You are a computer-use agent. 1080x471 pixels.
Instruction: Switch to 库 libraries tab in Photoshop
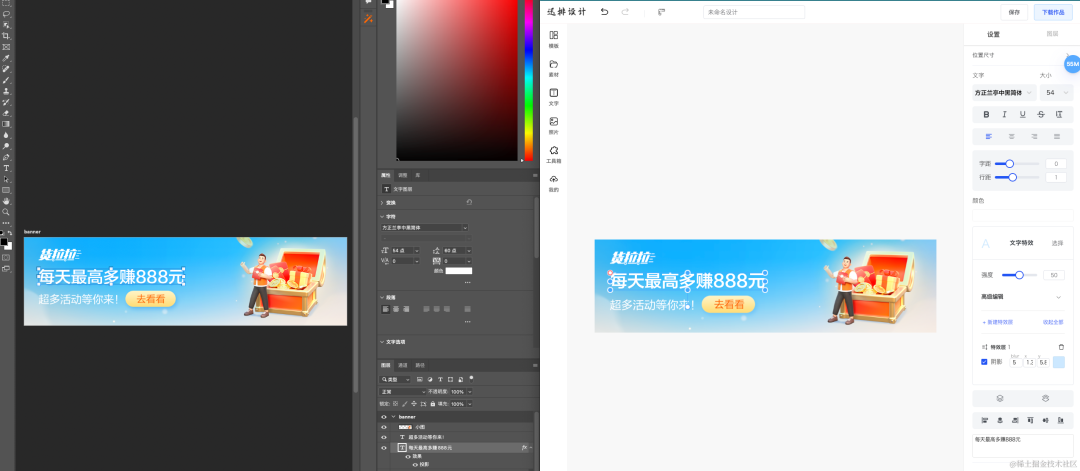(x=417, y=176)
